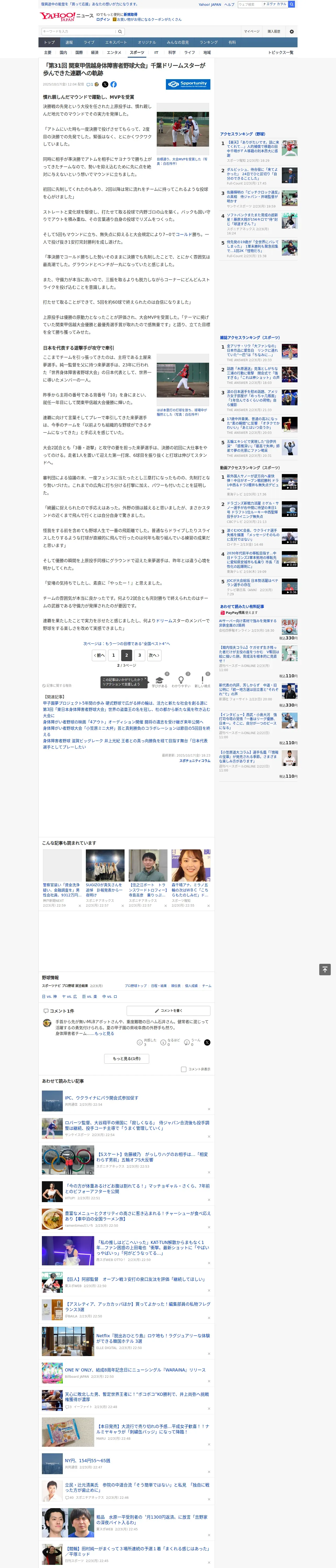Click the commenter's avatar image
The image size is (336, 1568).
tap(47, 1023)
